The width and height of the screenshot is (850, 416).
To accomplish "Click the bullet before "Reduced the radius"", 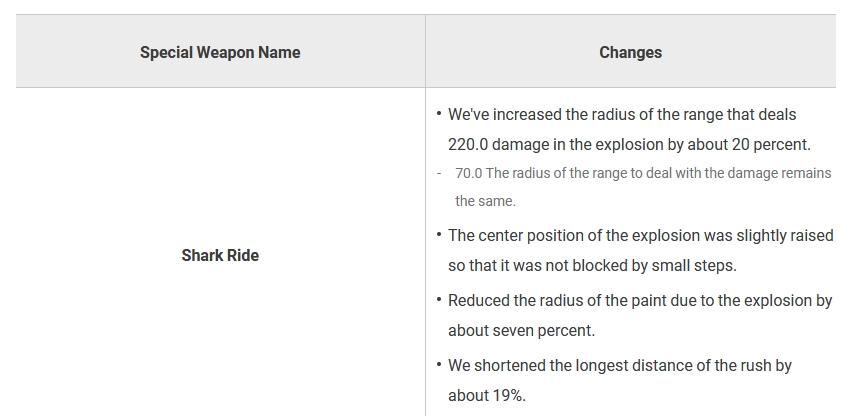I will 439,298.
